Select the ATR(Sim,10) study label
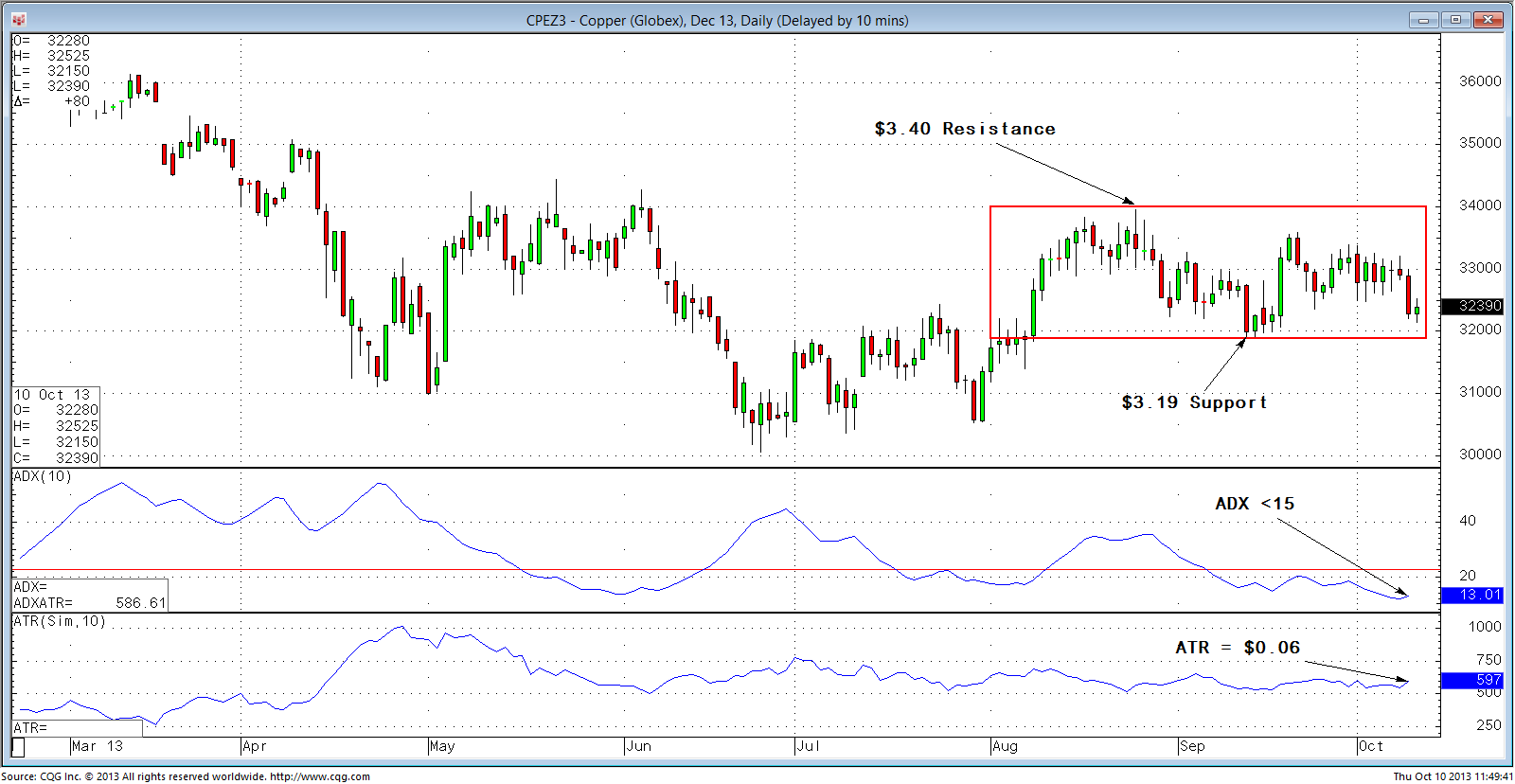The image size is (1515, 784). click(x=60, y=621)
